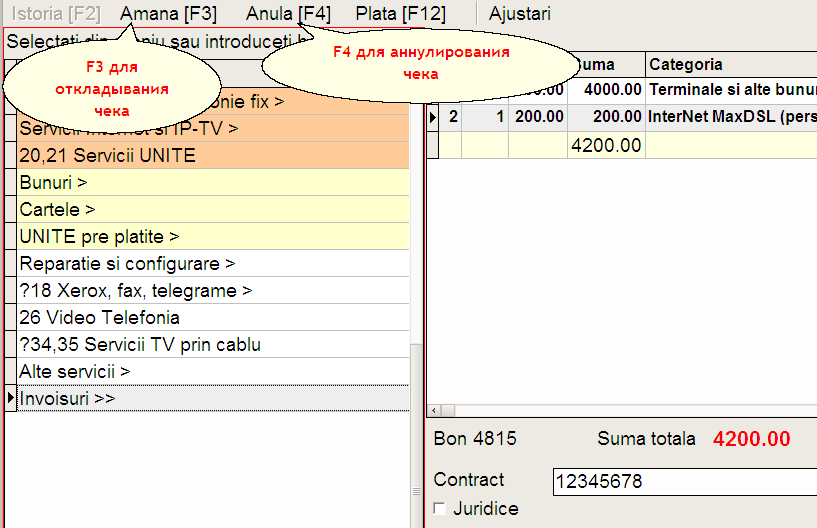Expand ?18 Xerox, fax, telegrame category
This screenshot has width=817, height=528.
click(213, 291)
